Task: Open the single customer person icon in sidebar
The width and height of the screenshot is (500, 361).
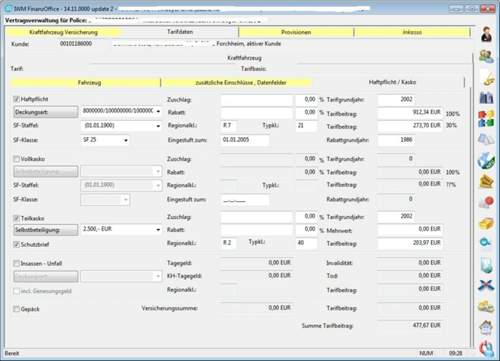Action: click(x=486, y=34)
